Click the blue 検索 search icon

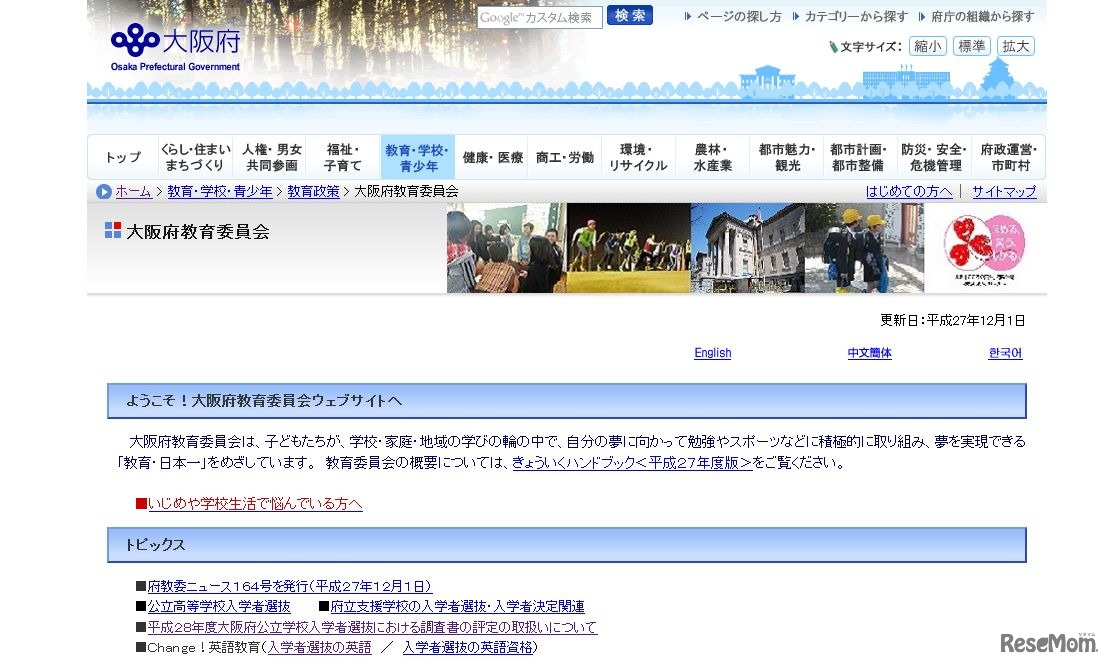[629, 15]
